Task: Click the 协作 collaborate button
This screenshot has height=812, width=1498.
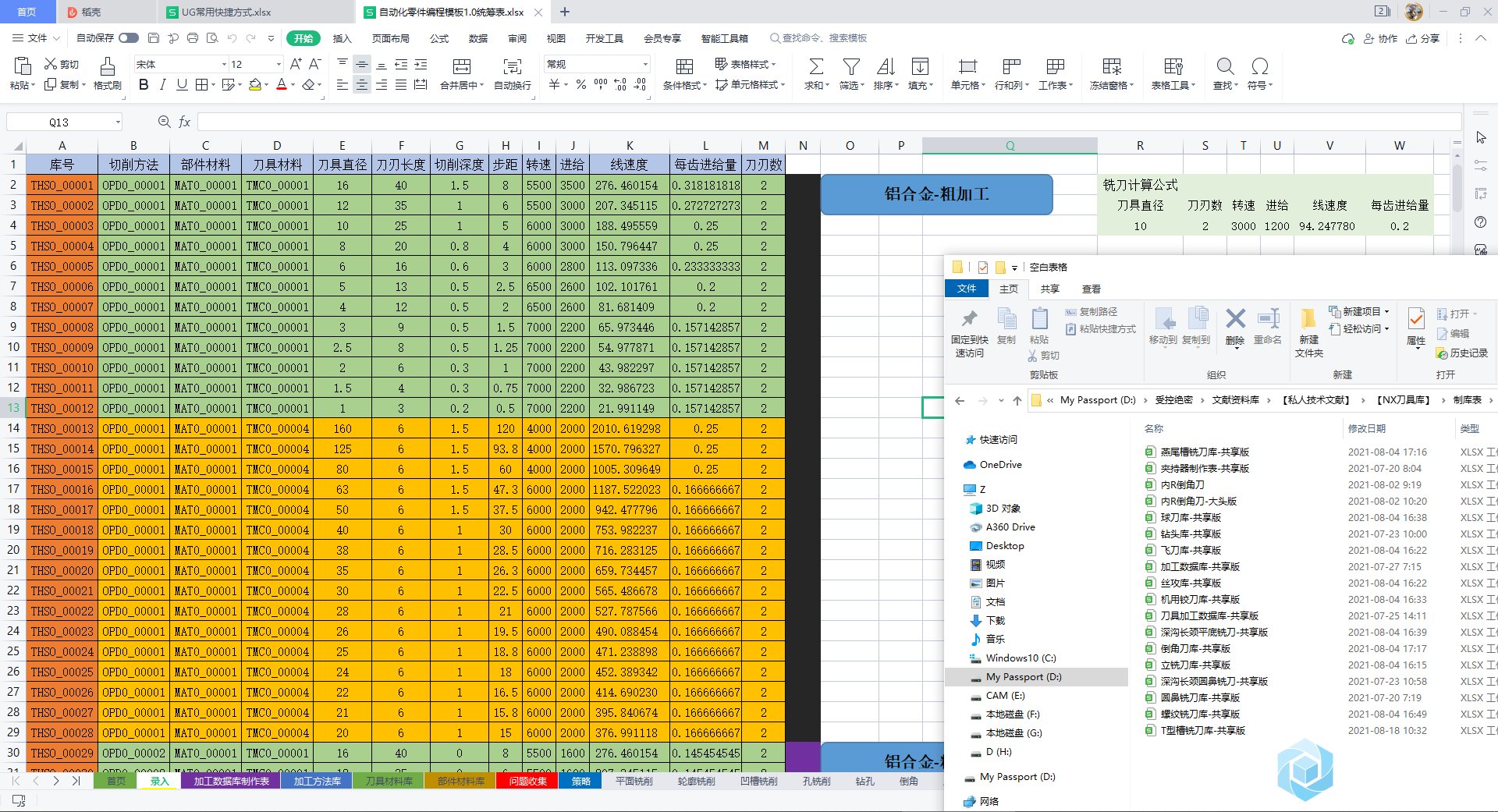Action: [x=1380, y=38]
